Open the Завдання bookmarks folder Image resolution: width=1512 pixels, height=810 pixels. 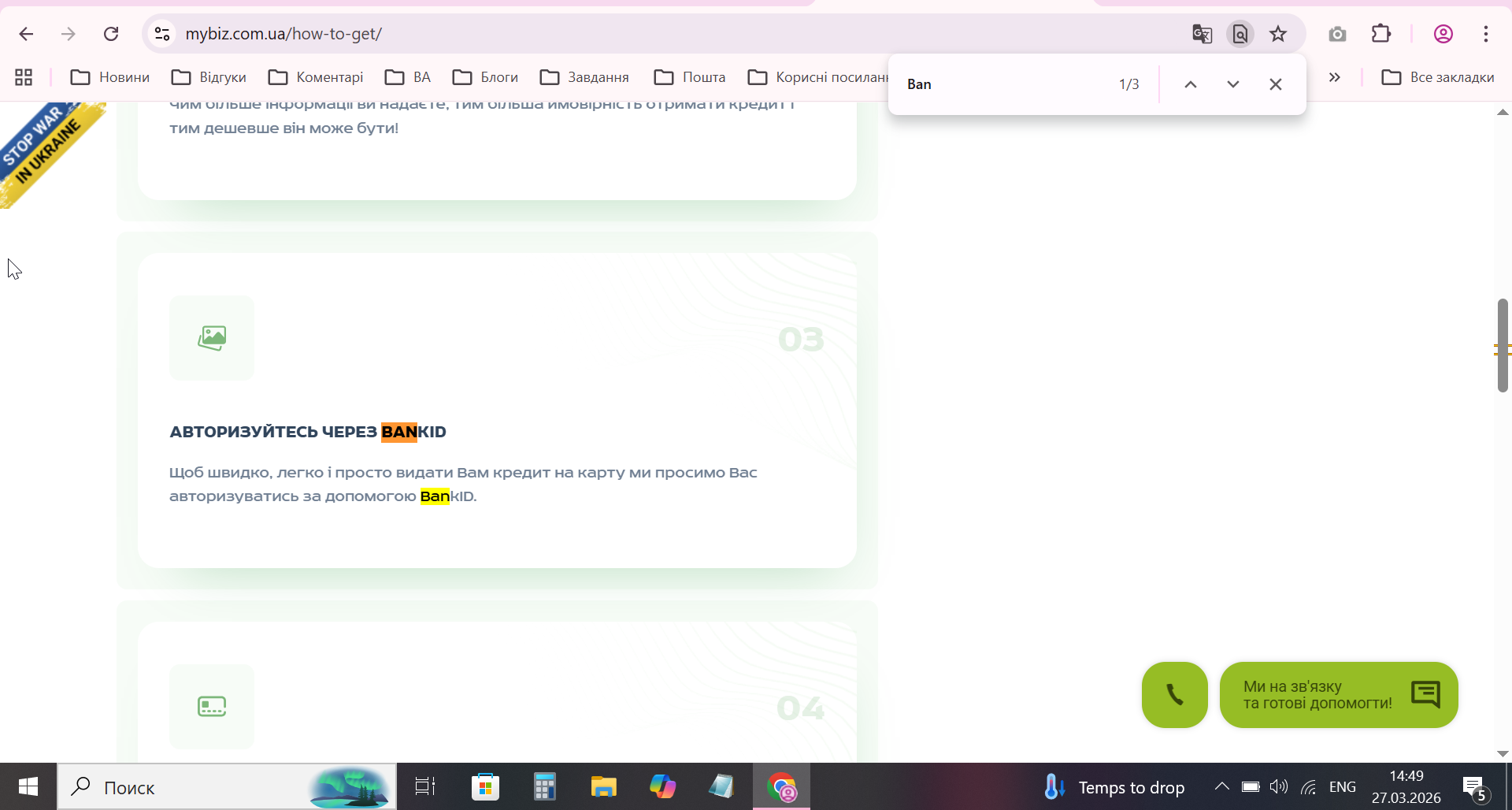[x=584, y=77]
